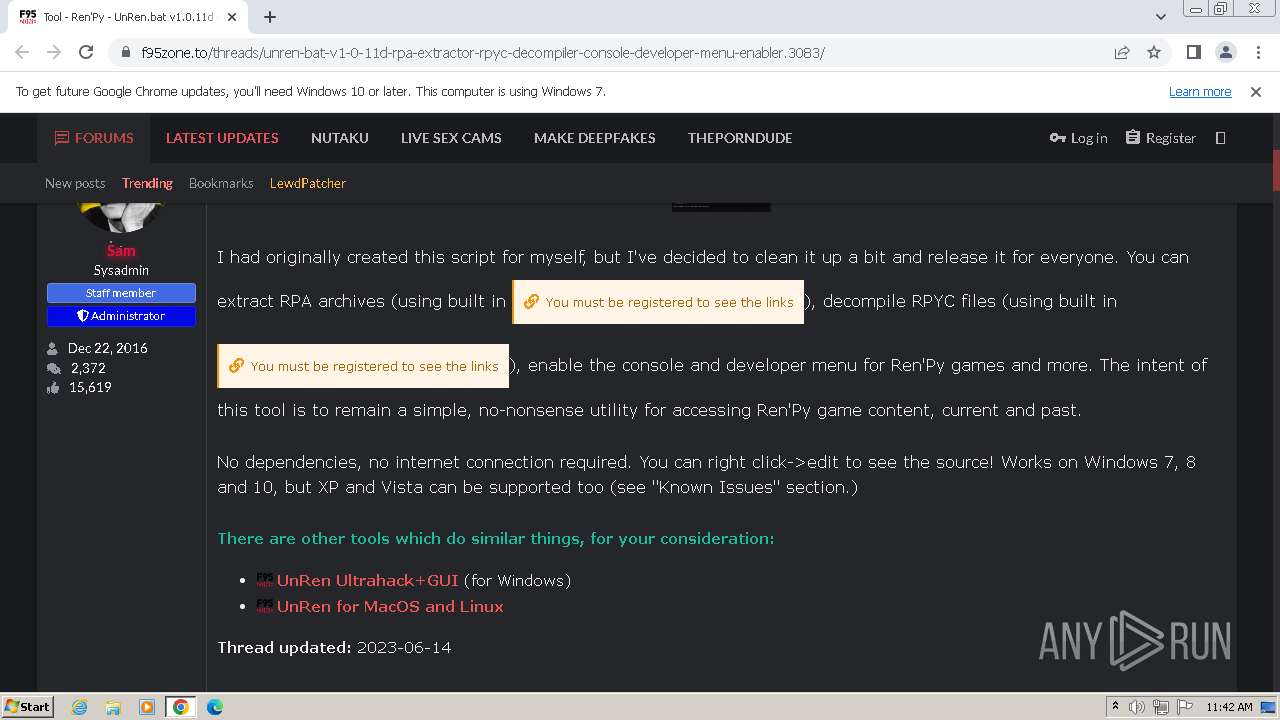Click the page vertical scrollbar thumb
This screenshot has width=1280, height=720.
coord(1276,170)
